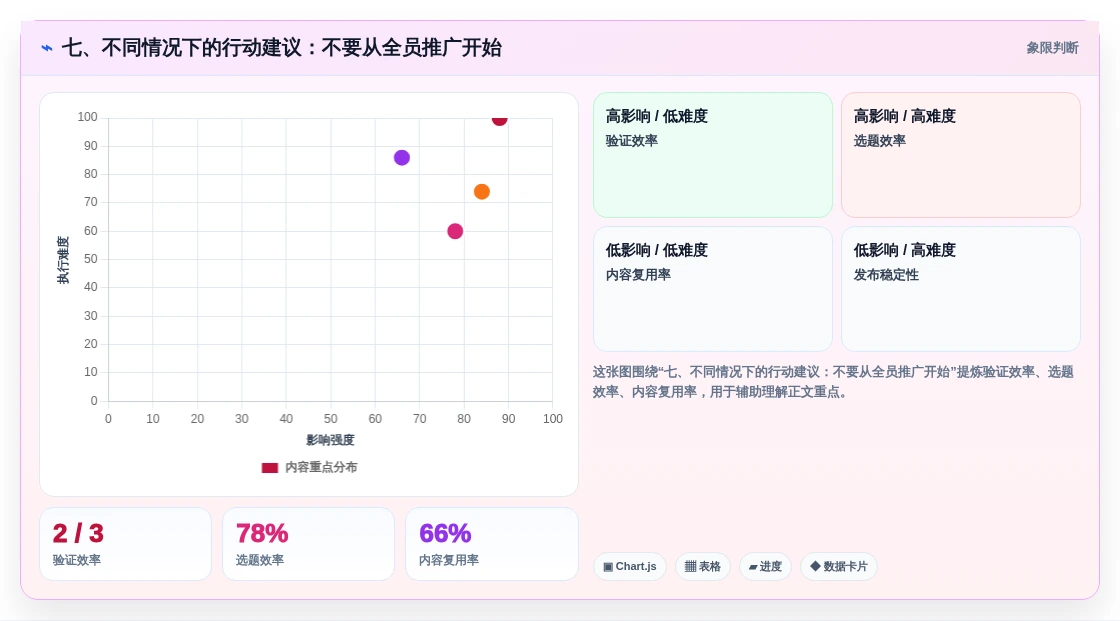The width and height of the screenshot is (1120, 621).
Task: Click the 表格 tag chip
Action: (x=703, y=567)
